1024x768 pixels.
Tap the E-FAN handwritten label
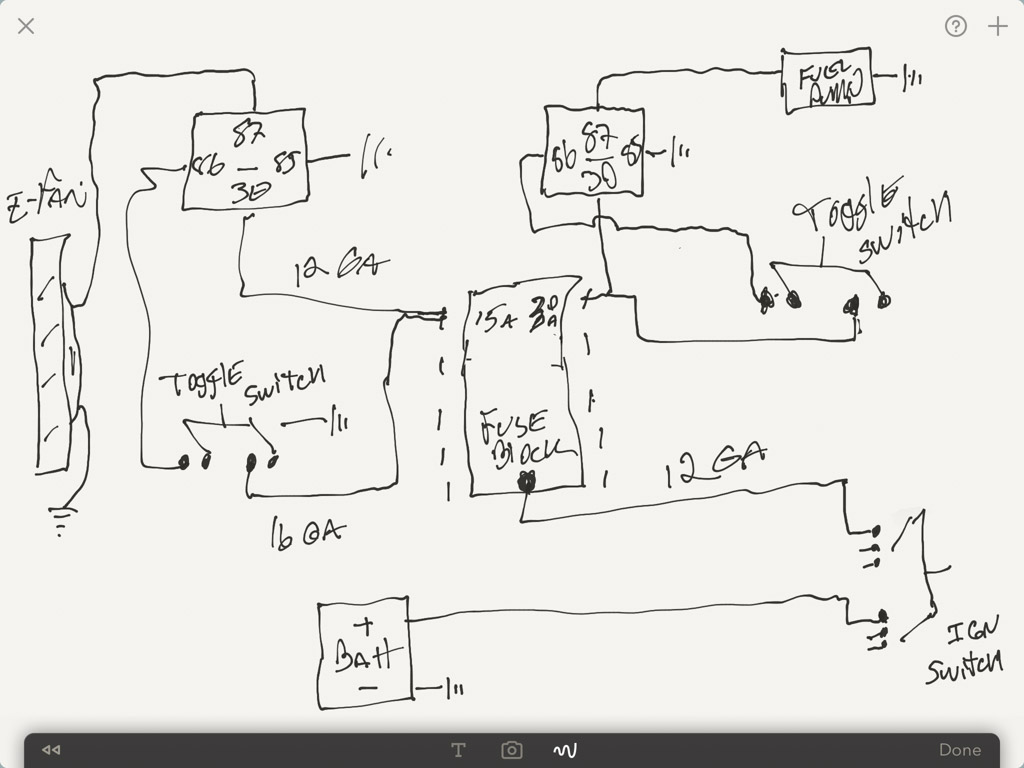(47, 198)
